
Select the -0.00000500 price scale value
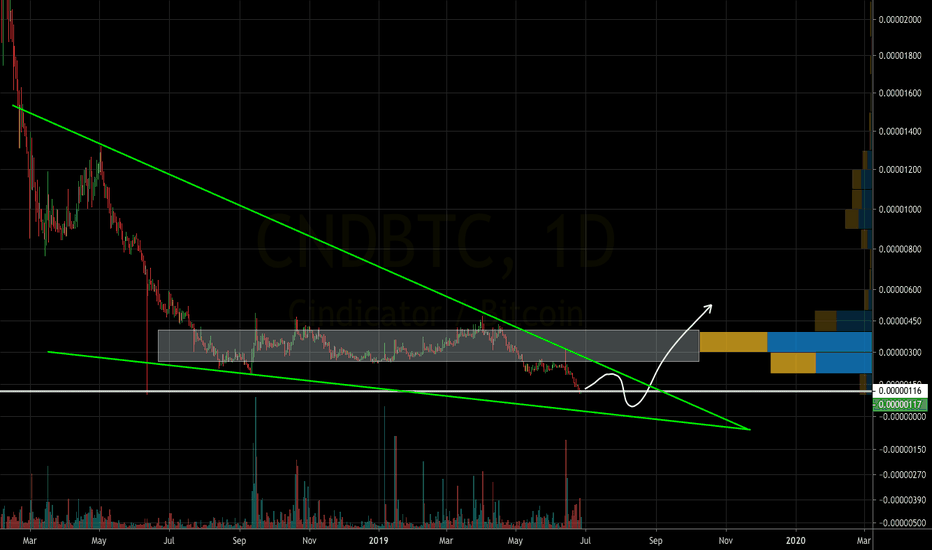902,523
